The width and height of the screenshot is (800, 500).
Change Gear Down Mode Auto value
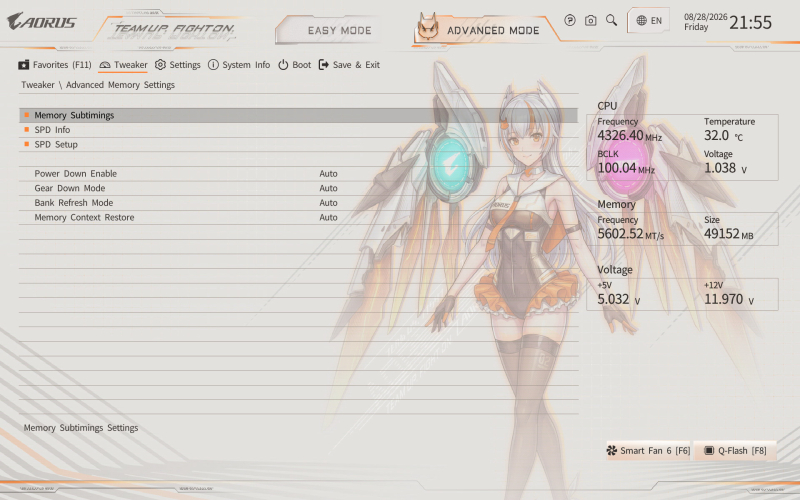329,188
